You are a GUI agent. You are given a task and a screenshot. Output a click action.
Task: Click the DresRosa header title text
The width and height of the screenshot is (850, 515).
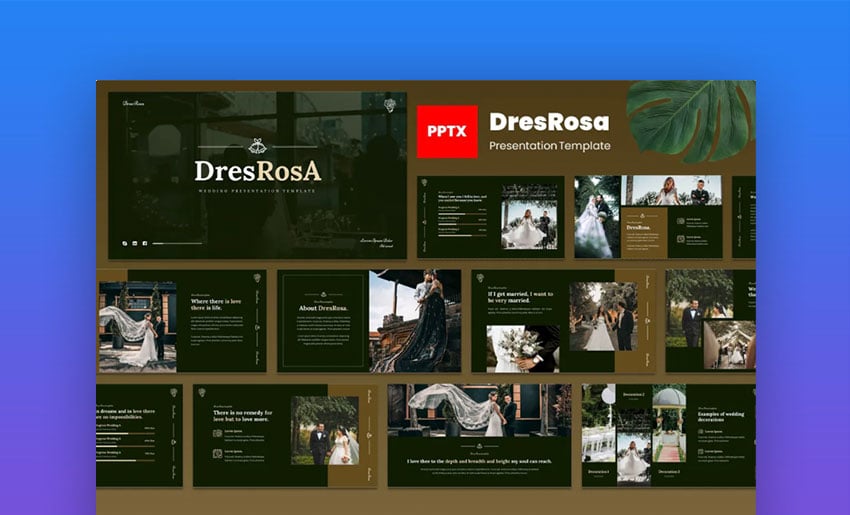pyautogui.click(x=548, y=123)
